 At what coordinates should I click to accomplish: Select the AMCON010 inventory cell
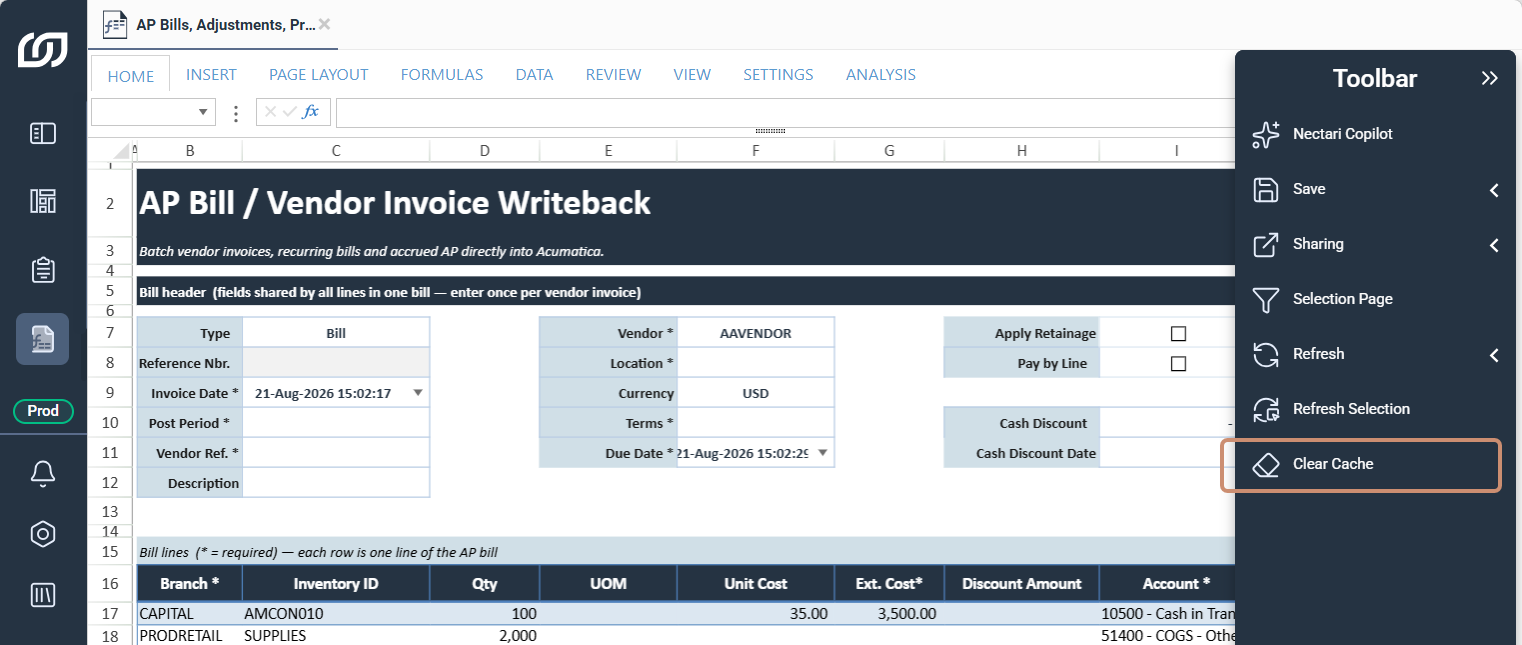[x=336, y=614]
